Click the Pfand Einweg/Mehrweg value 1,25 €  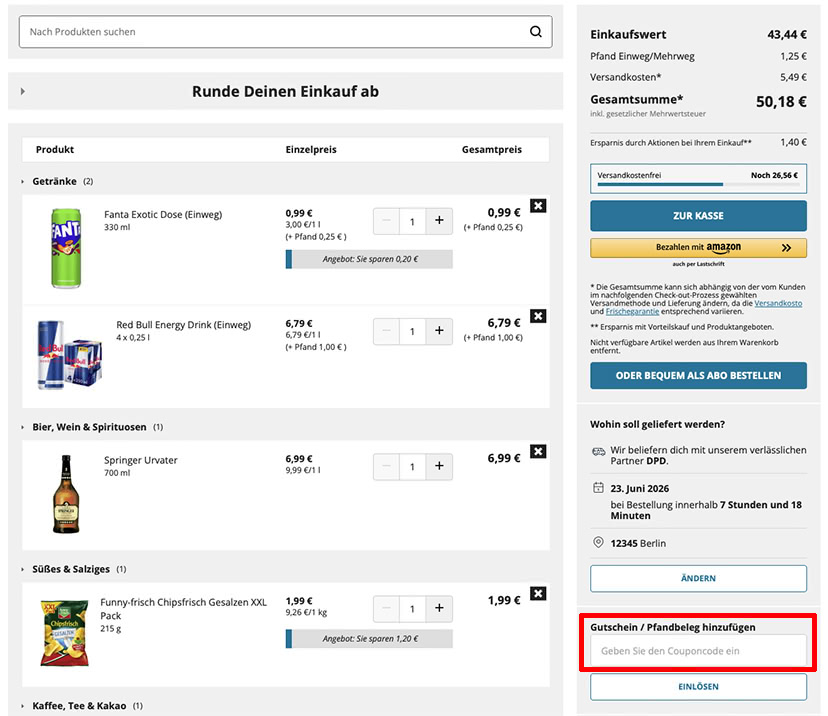pos(793,56)
